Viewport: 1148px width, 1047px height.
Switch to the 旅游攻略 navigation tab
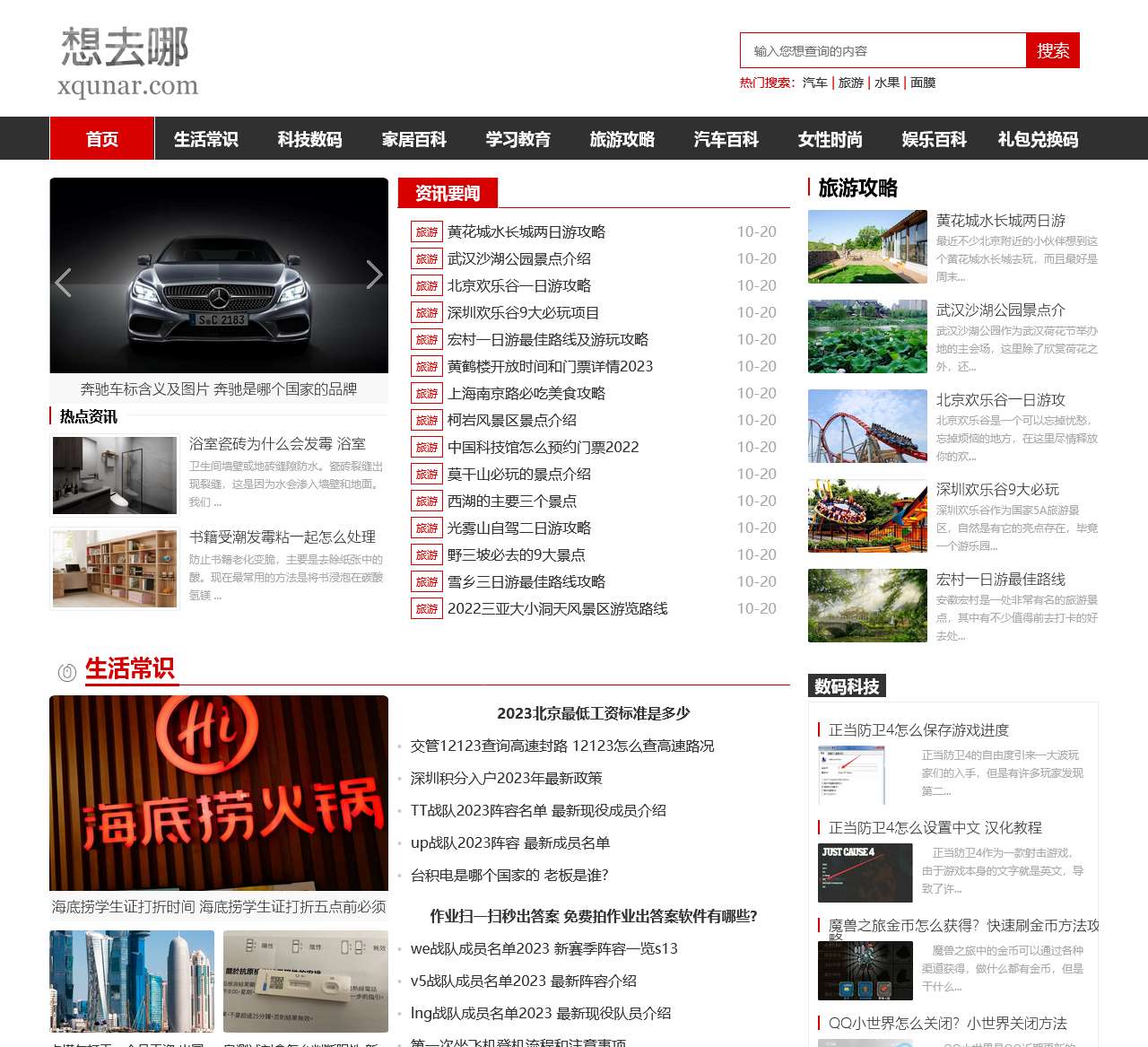coord(622,139)
